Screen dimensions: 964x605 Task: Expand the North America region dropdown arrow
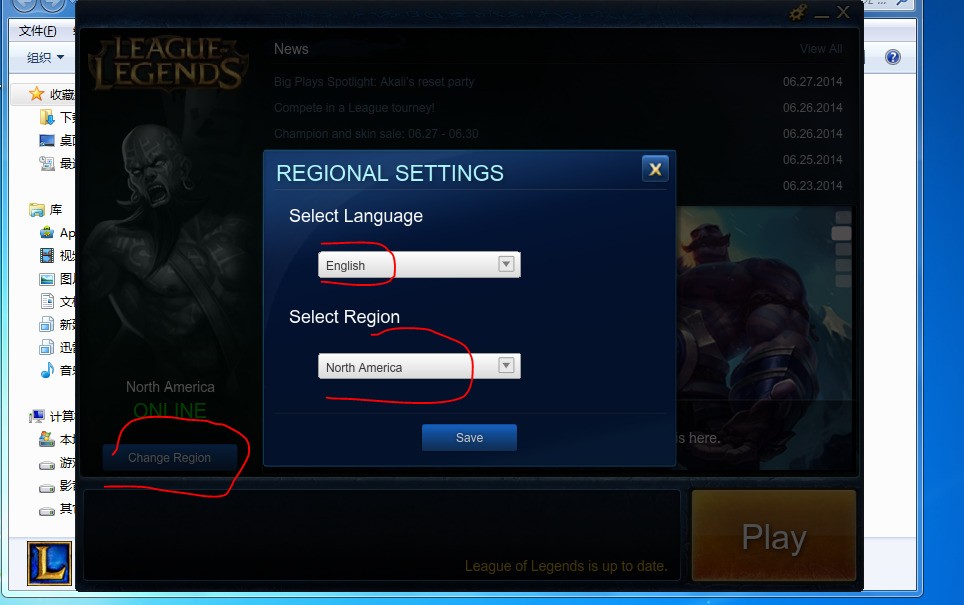pyautogui.click(x=506, y=366)
